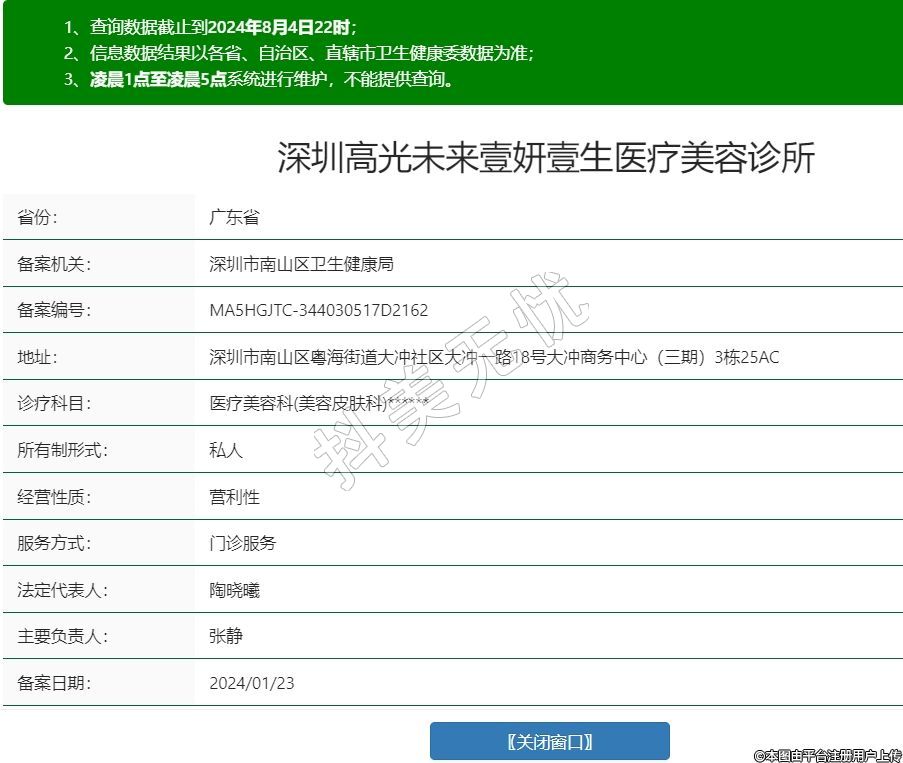Click the bottom-right upload attribution watermark
Image resolution: width=903 pixels, height=763 pixels.
[x=827, y=756]
